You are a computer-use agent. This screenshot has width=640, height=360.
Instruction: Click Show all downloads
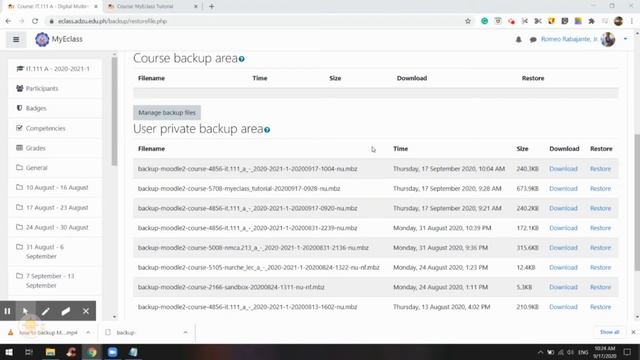click(609, 332)
